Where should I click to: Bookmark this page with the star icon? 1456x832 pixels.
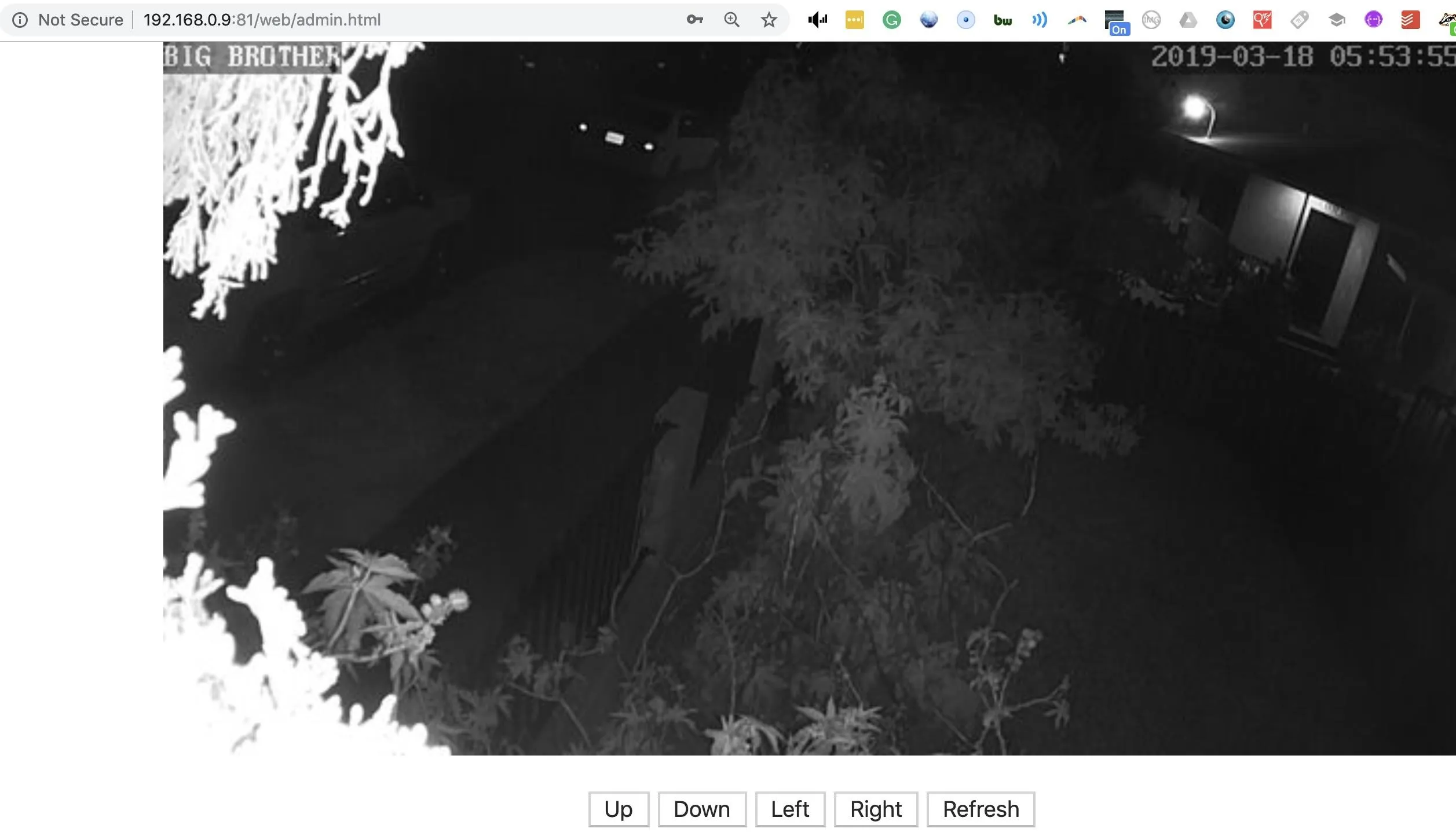pyautogui.click(x=769, y=20)
